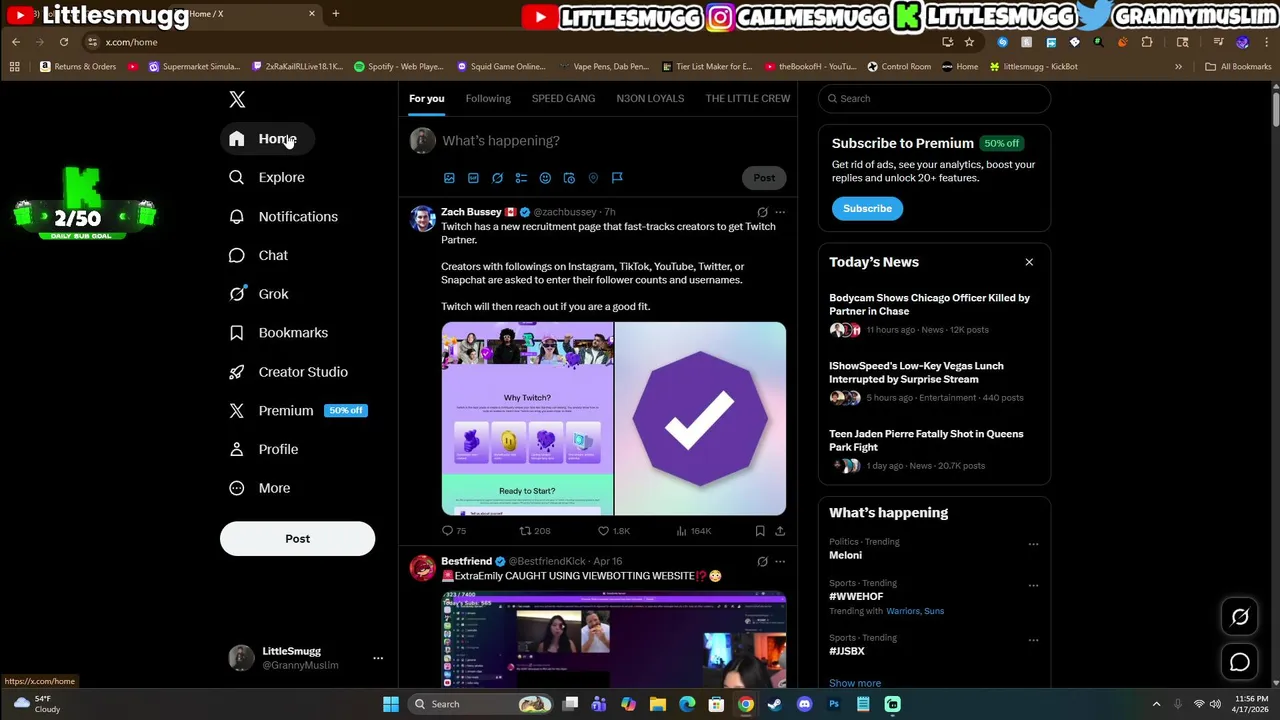The height and width of the screenshot is (720, 1280).
Task: Add a poll to the post
Action: pyautogui.click(x=521, y=178)
